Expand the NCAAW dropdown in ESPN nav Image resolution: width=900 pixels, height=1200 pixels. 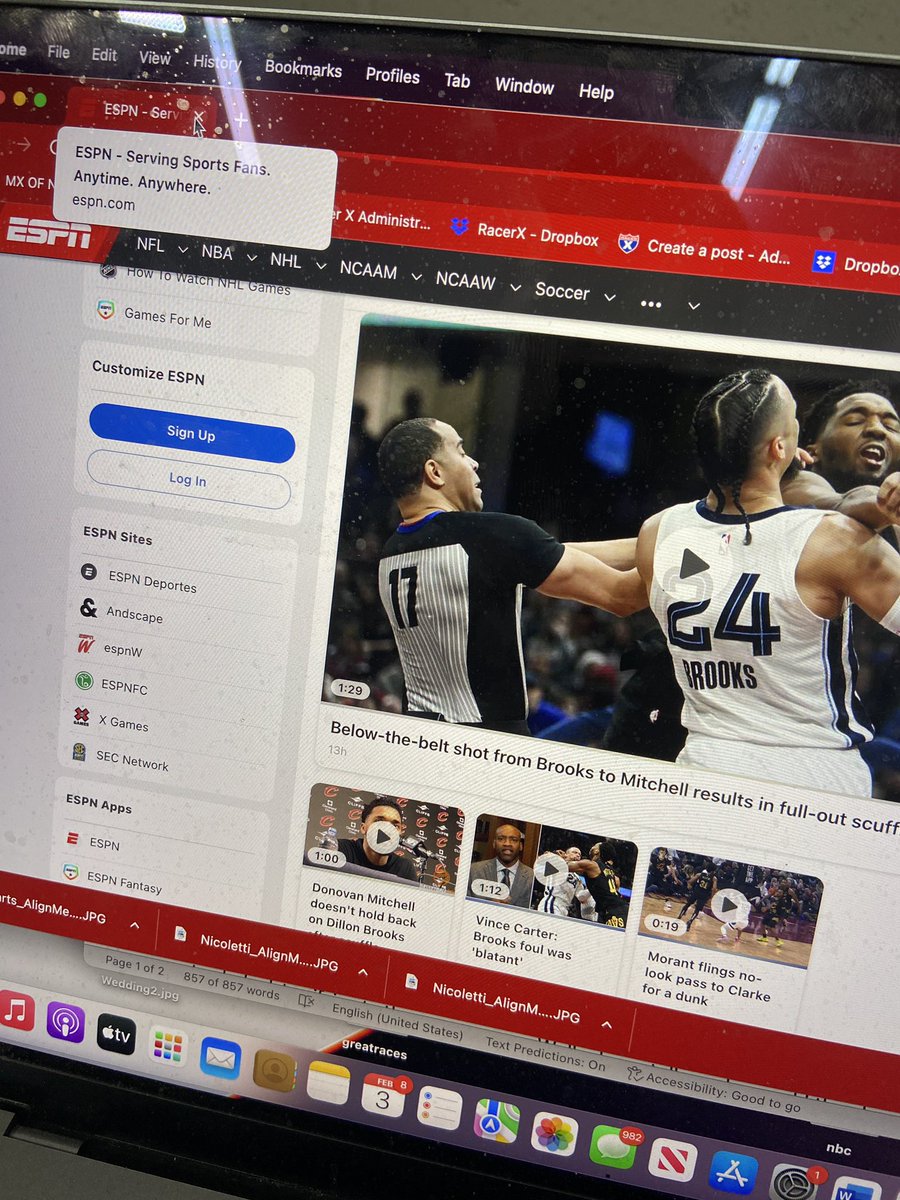click(x=515, y=287)
